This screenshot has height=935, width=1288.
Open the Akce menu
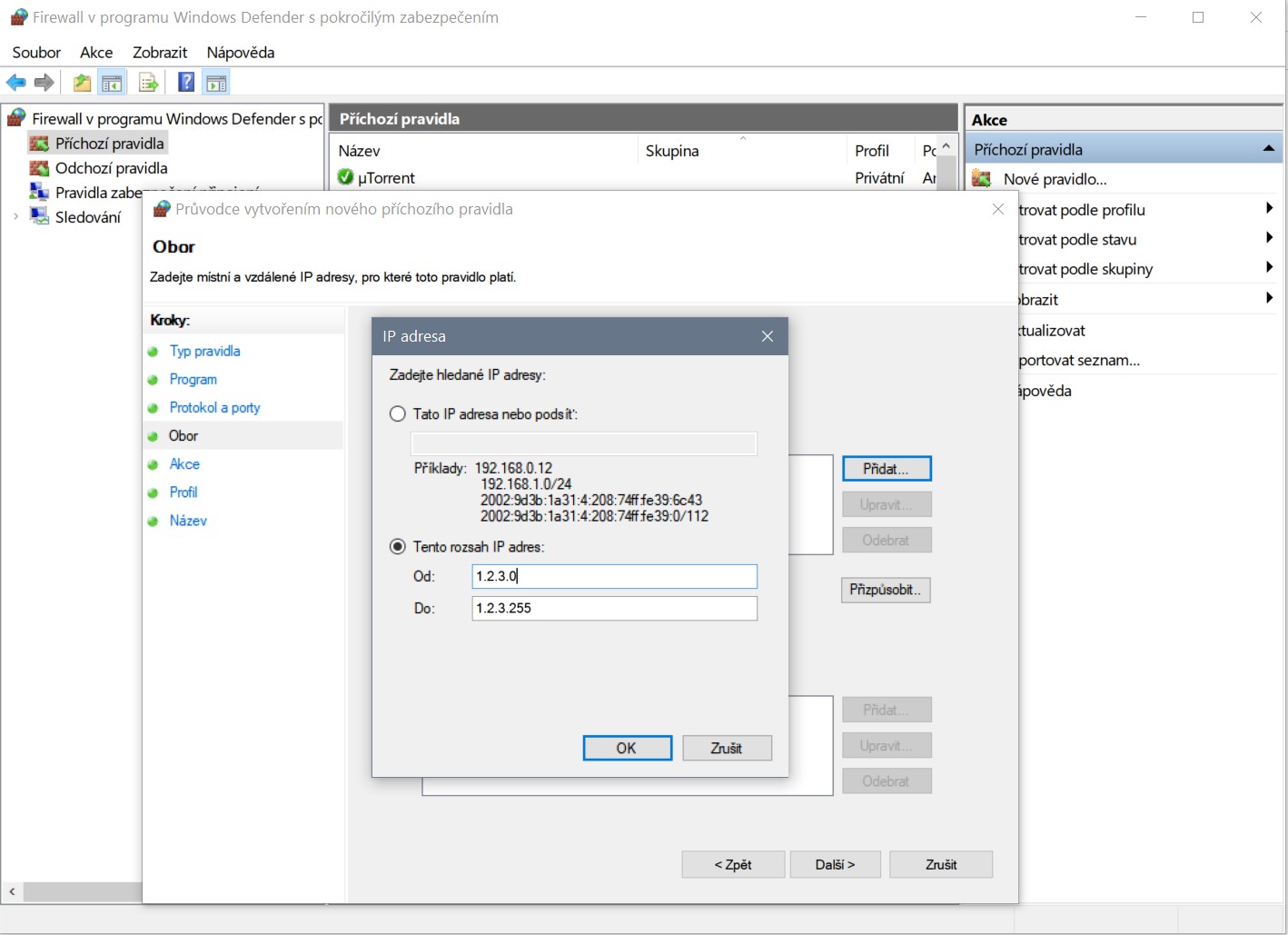96,53
